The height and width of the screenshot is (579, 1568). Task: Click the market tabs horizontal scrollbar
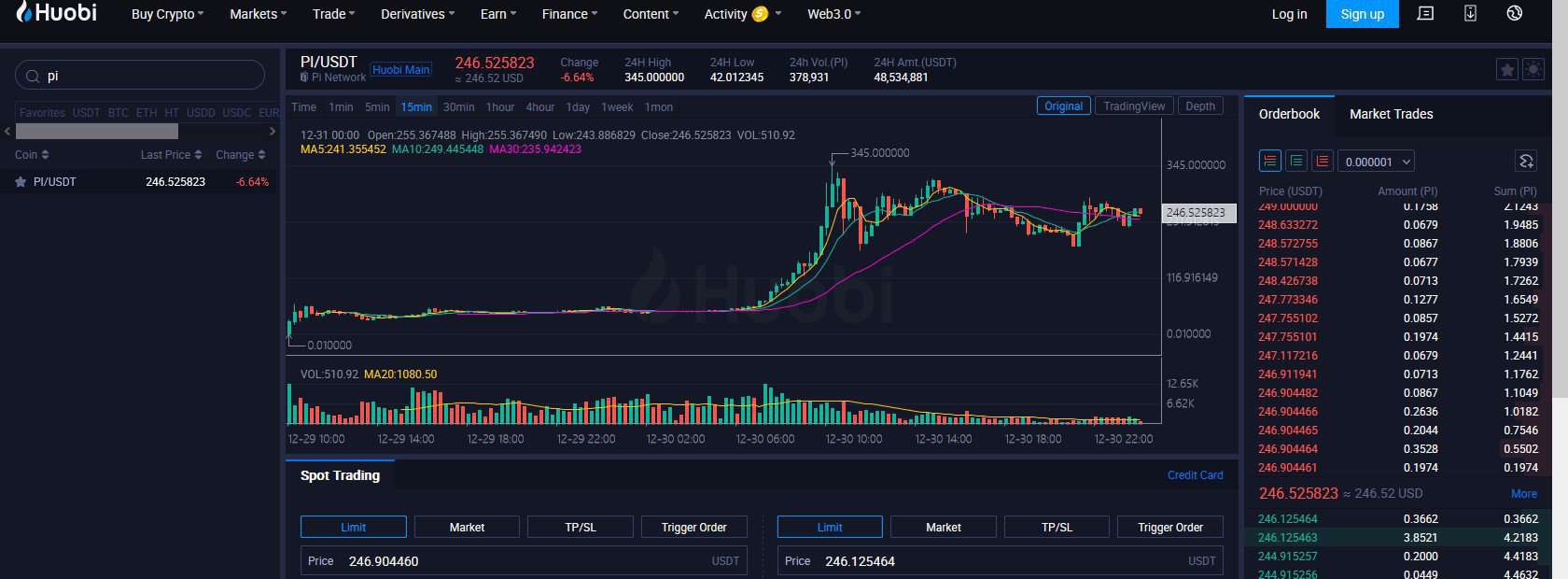[96, 132]
